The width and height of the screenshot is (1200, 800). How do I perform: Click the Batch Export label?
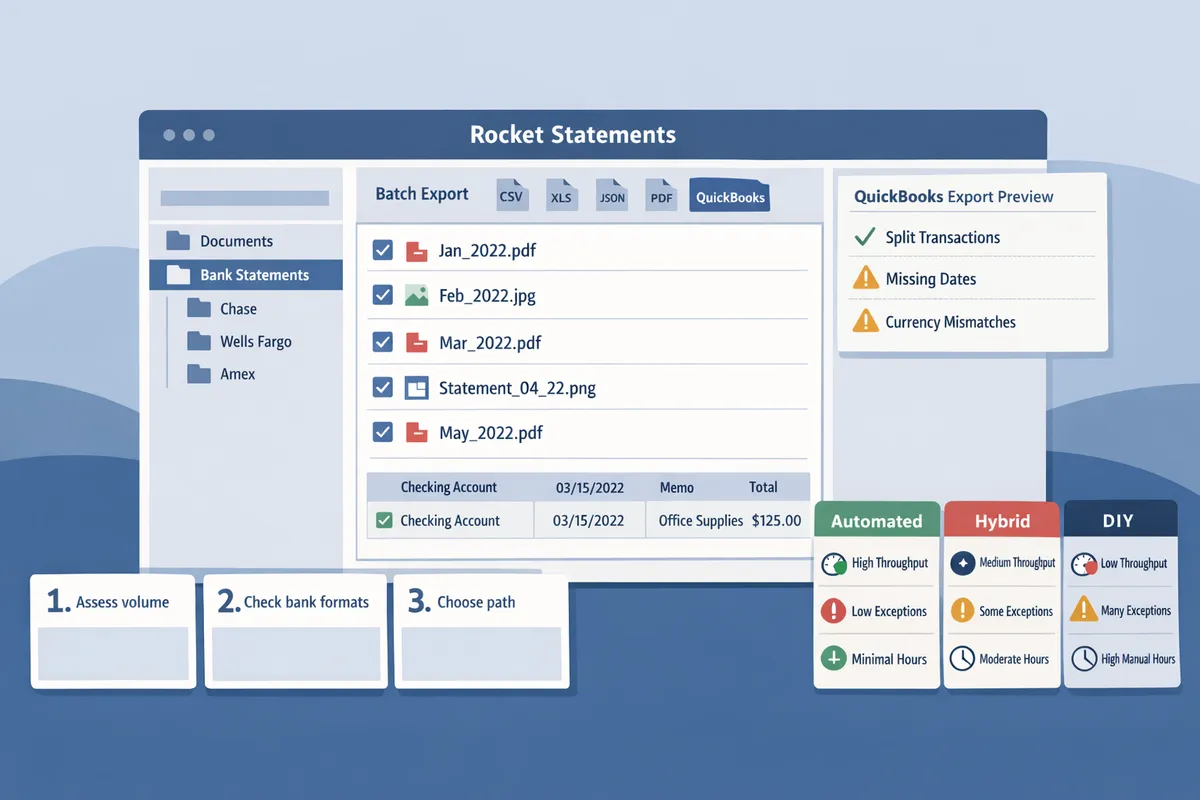(422, 194)
